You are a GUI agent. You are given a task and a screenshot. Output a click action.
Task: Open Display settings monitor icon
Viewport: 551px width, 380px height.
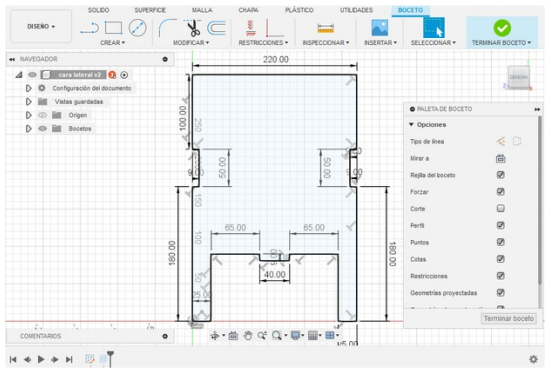click(x=295, y=336)
